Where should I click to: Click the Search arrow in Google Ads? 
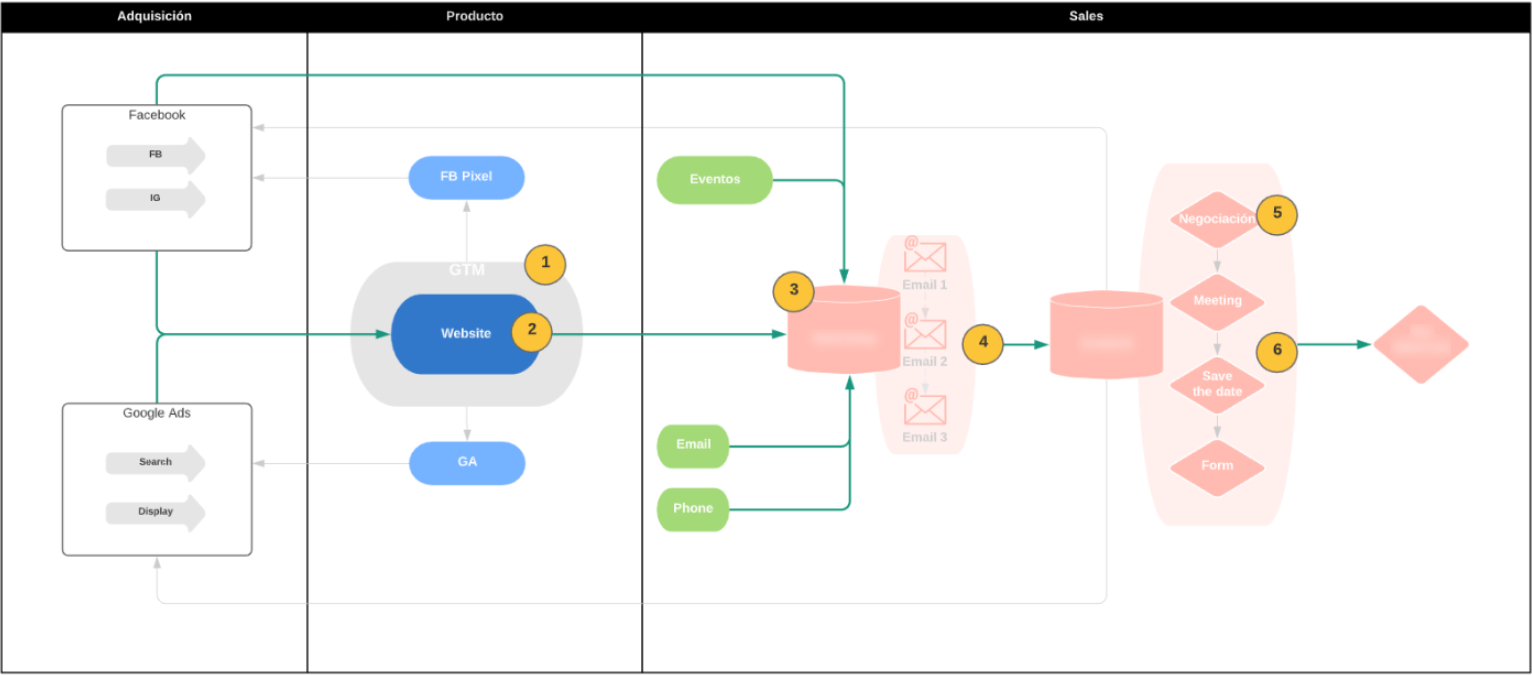tap(155, 463)
